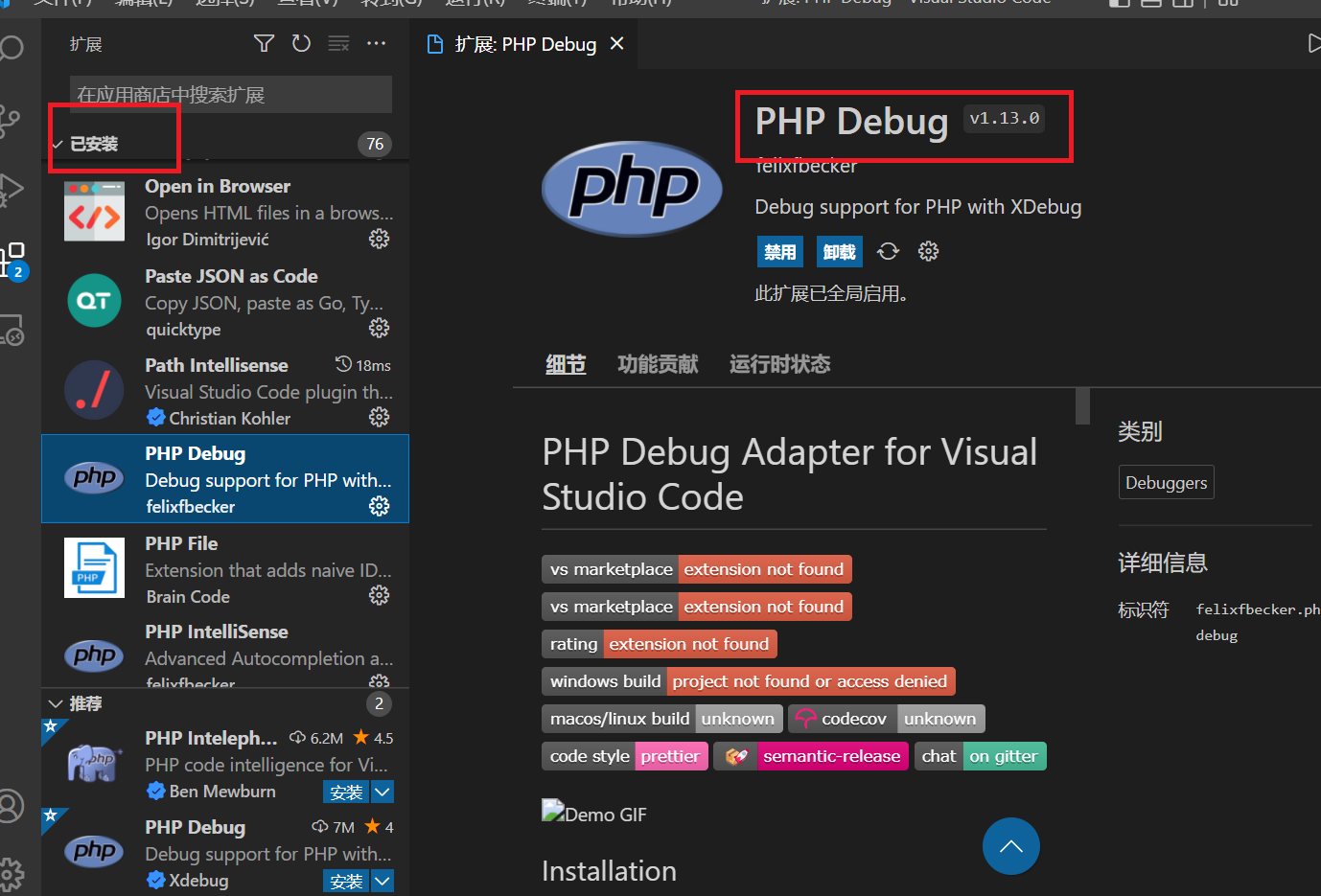
Task: Refresh the extensions list
Action: coord(301,43)
